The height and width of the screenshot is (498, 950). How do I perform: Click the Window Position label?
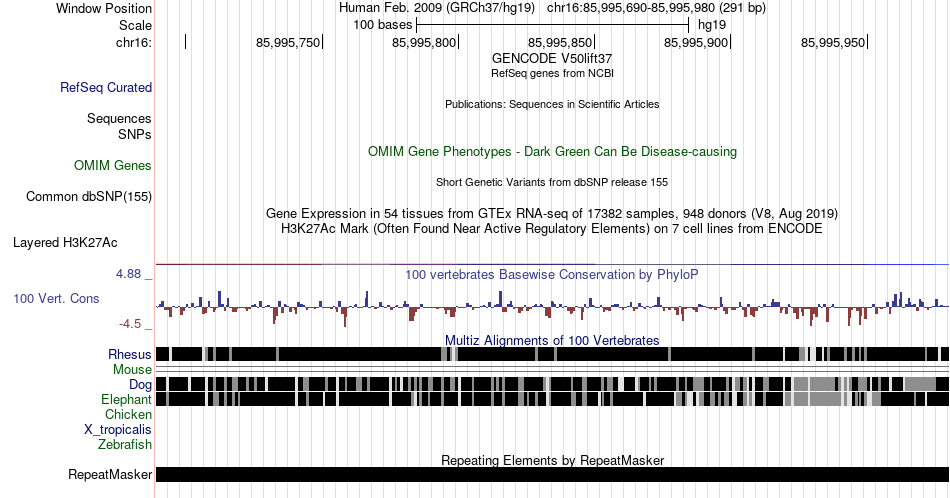104,8
